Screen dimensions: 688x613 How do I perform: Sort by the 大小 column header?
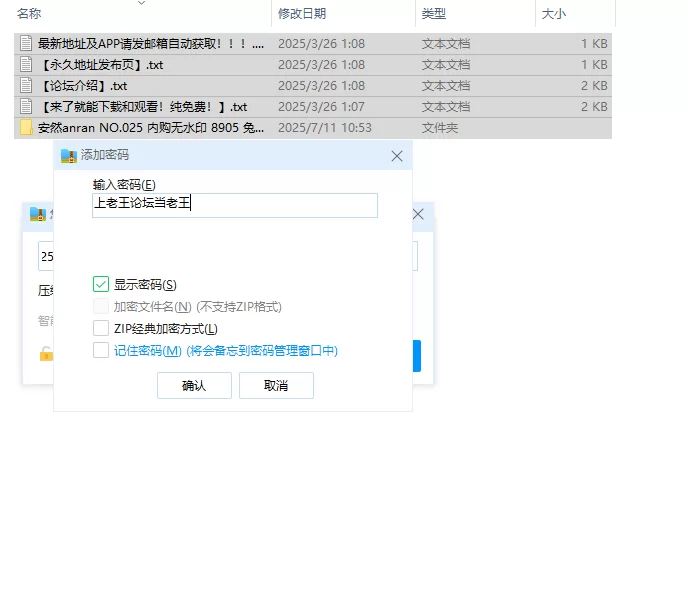tap(554, 14)
